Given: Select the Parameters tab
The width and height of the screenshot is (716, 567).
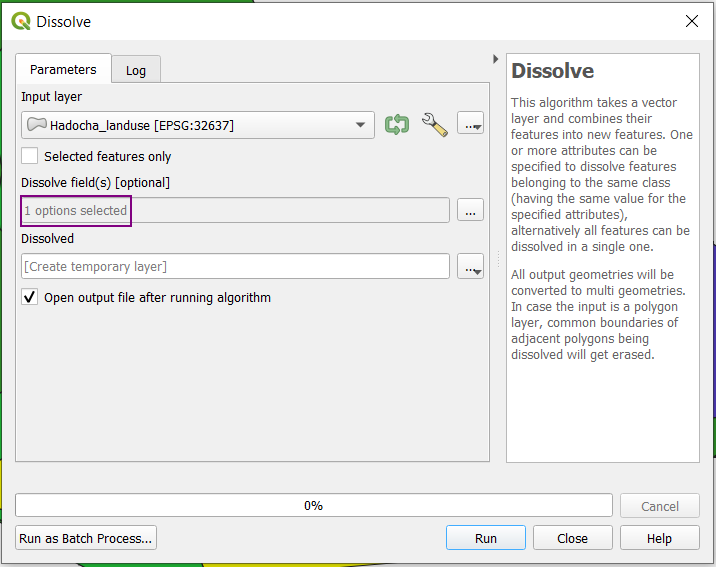Looking at the screenshot, I should click(63, 69).
